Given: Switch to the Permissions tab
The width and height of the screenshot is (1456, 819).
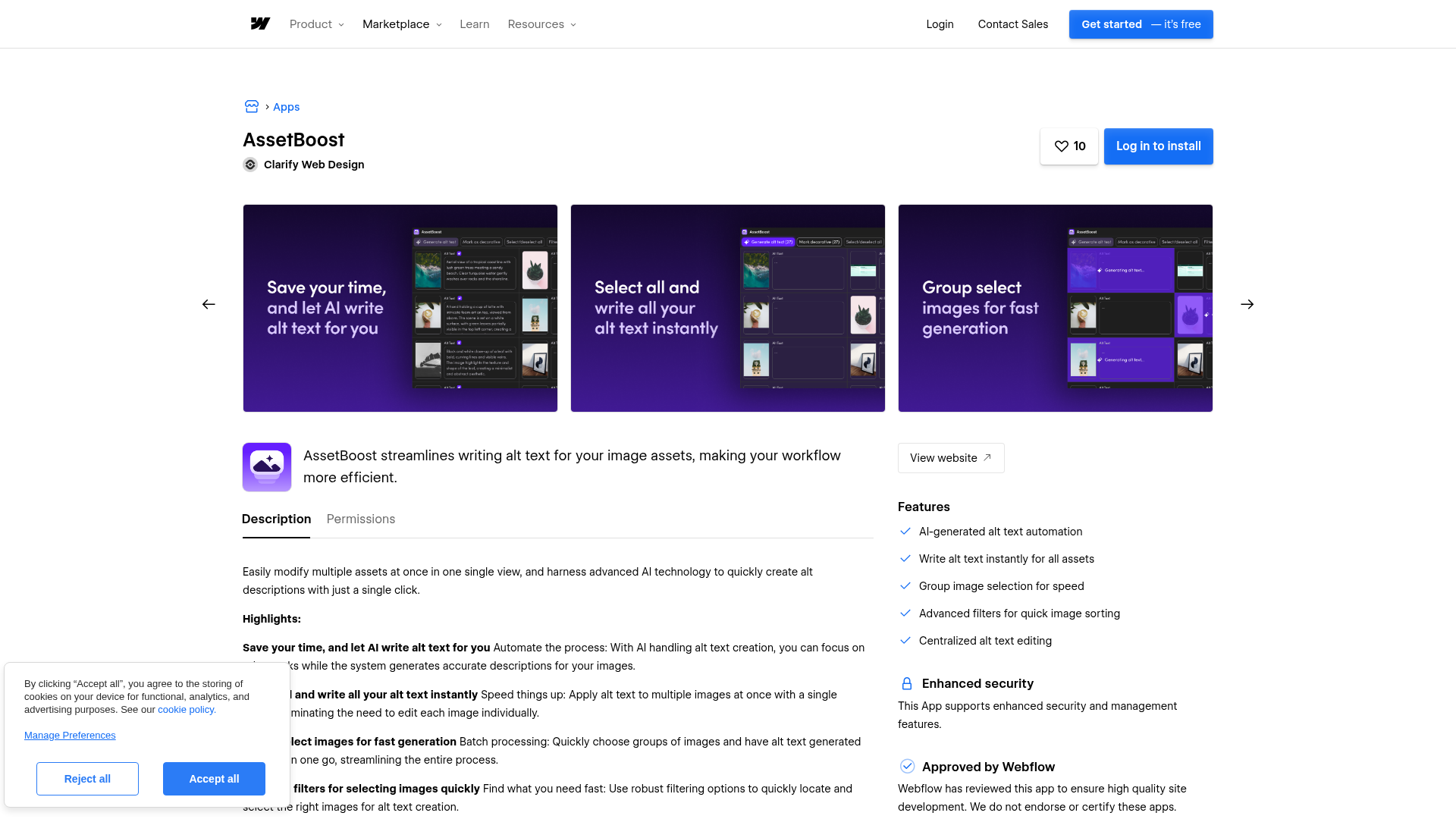Looking at the screenshot, I should (x=360, y=519).
